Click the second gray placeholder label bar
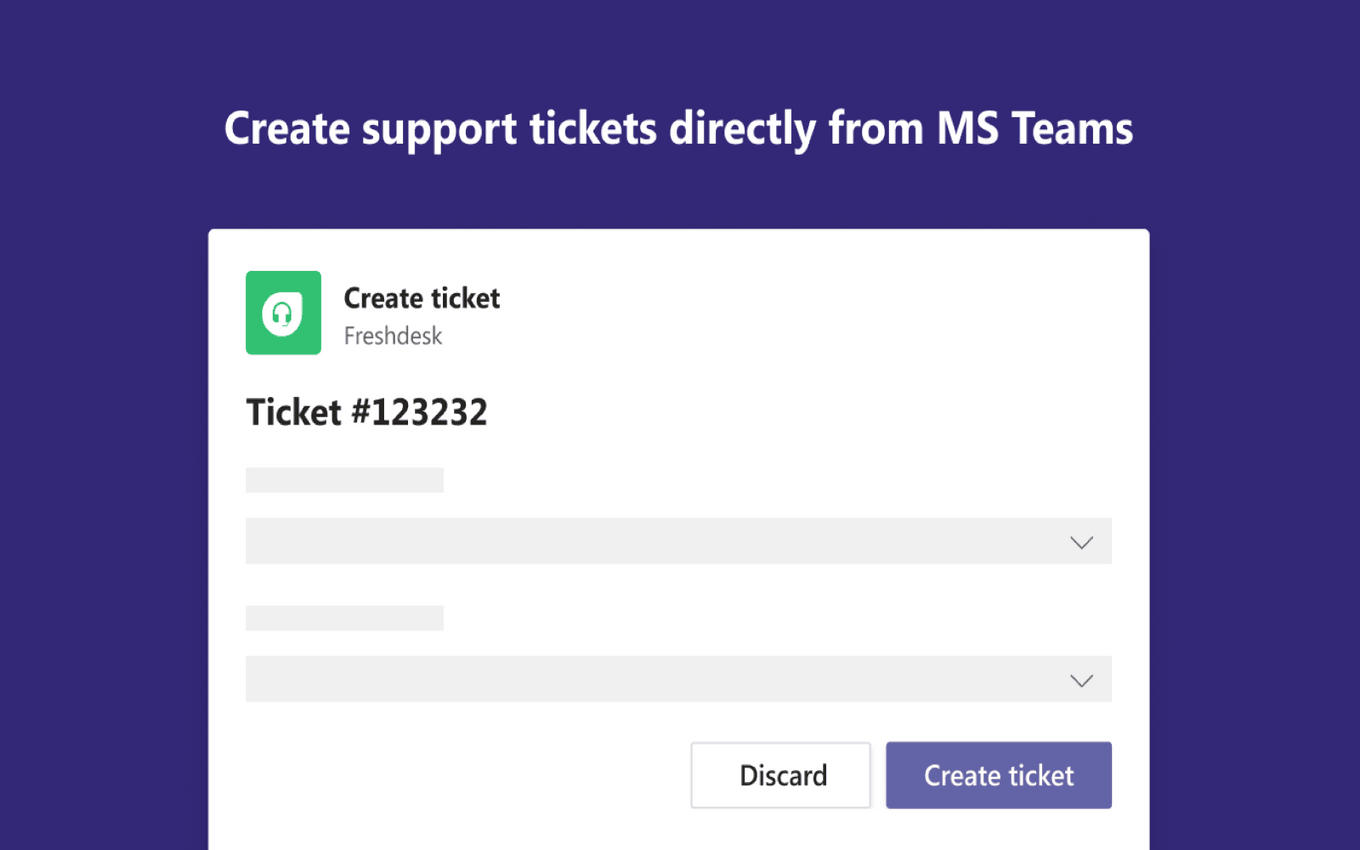 click(x=344, y=618)
